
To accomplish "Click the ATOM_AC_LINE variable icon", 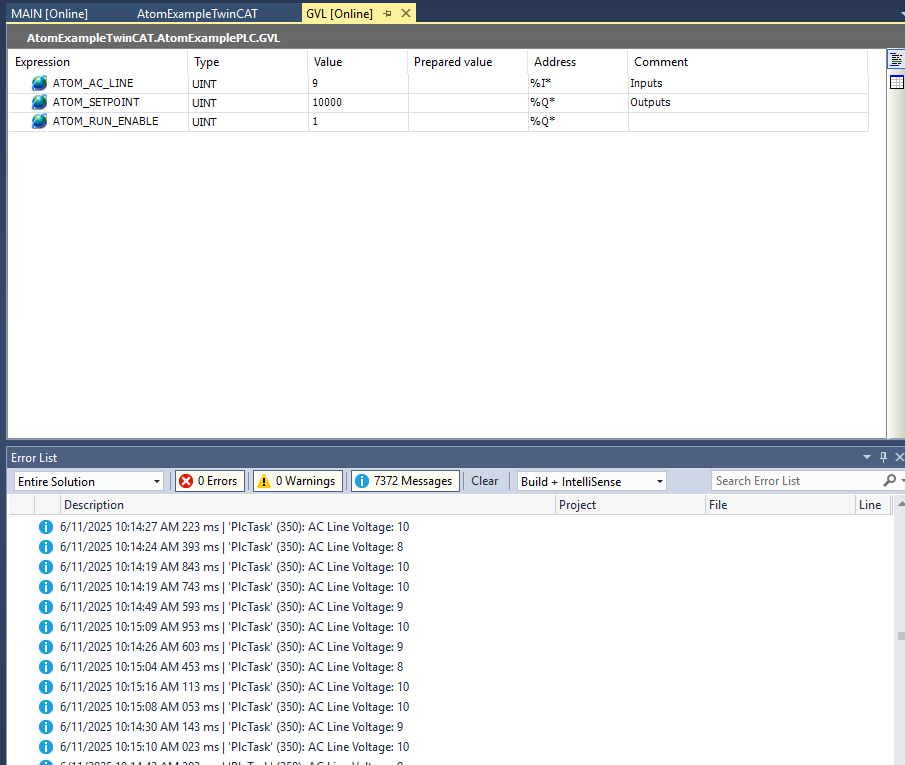I will pos(39,83).
